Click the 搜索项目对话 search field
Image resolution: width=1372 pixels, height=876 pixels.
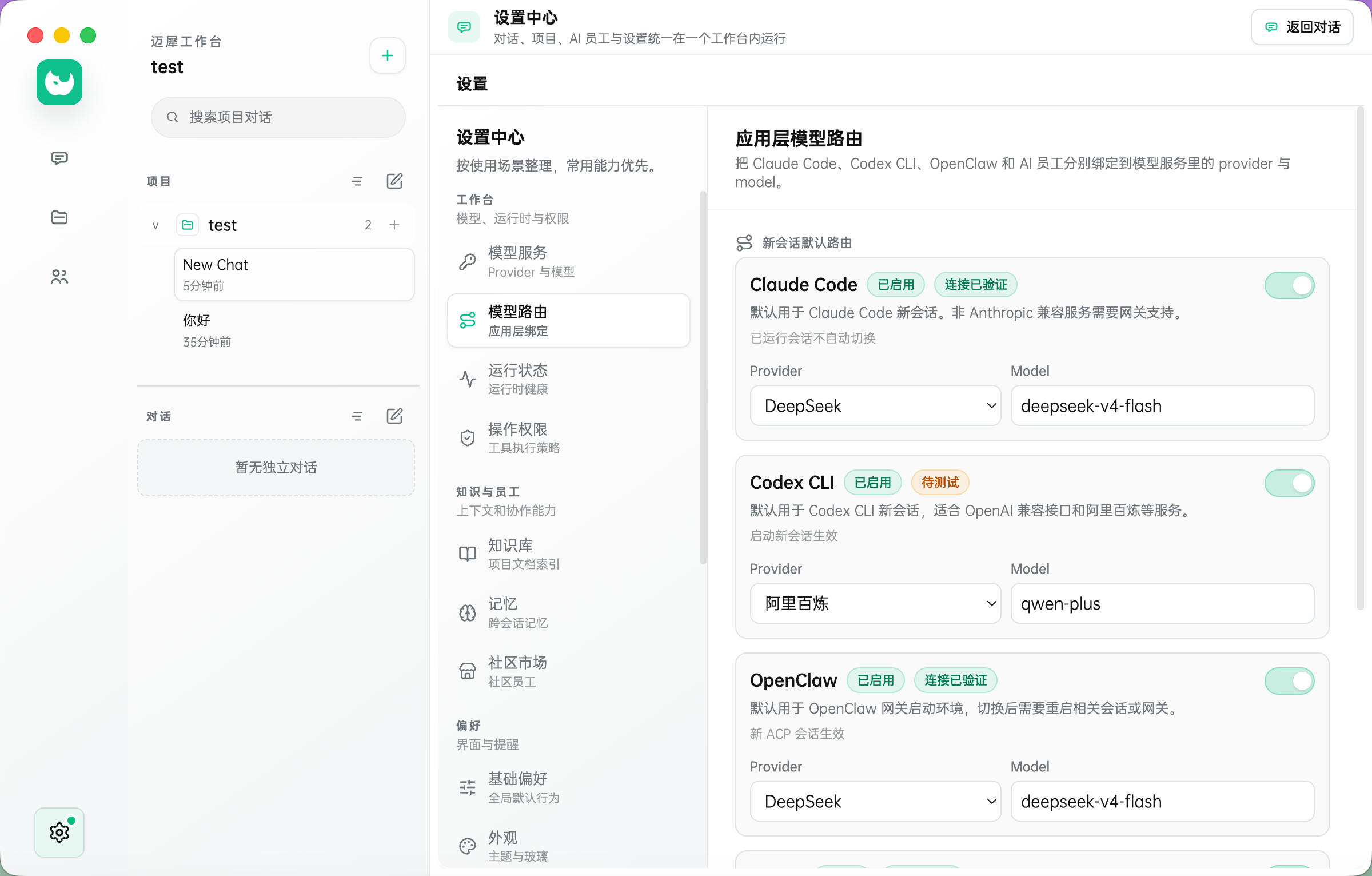point(278,117)
